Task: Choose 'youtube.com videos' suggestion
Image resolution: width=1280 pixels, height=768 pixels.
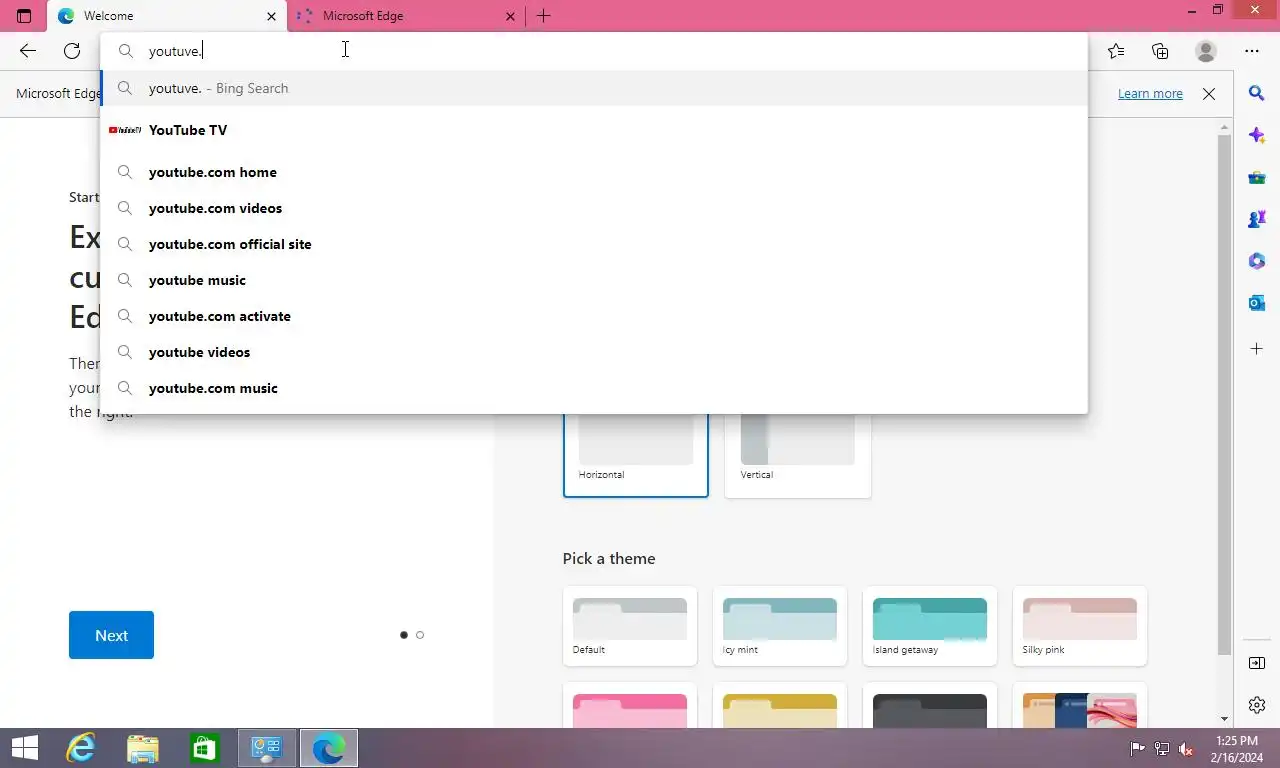Action: click(x=594, y=208)
